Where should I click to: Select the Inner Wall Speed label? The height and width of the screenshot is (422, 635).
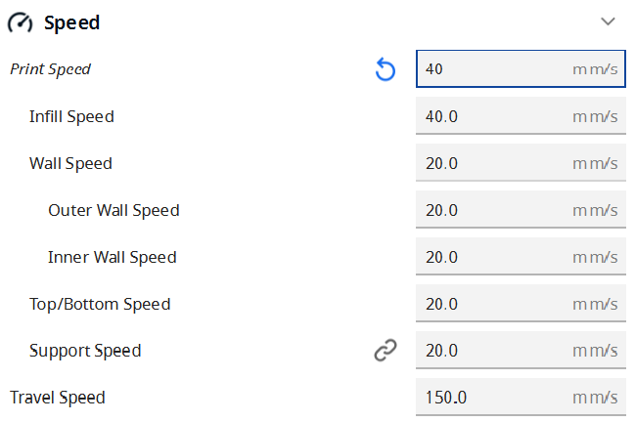[112, 257]
